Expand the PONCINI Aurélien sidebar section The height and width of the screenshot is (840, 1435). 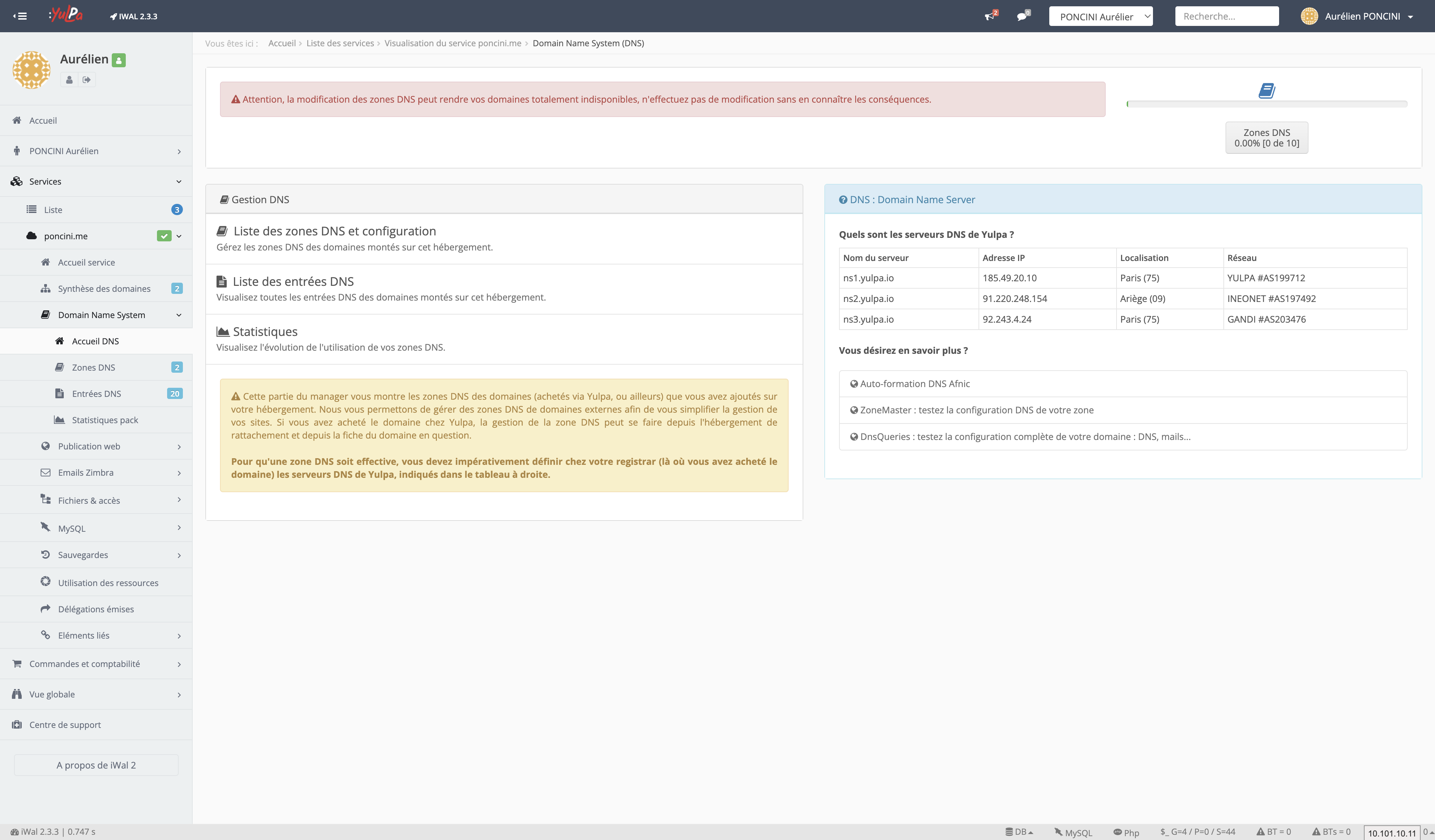(x=96, y=151)
